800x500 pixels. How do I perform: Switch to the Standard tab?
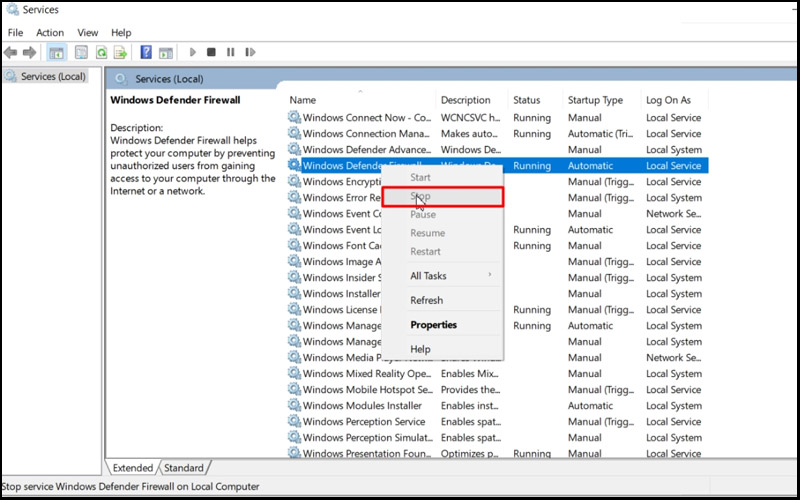coord(184,468)
